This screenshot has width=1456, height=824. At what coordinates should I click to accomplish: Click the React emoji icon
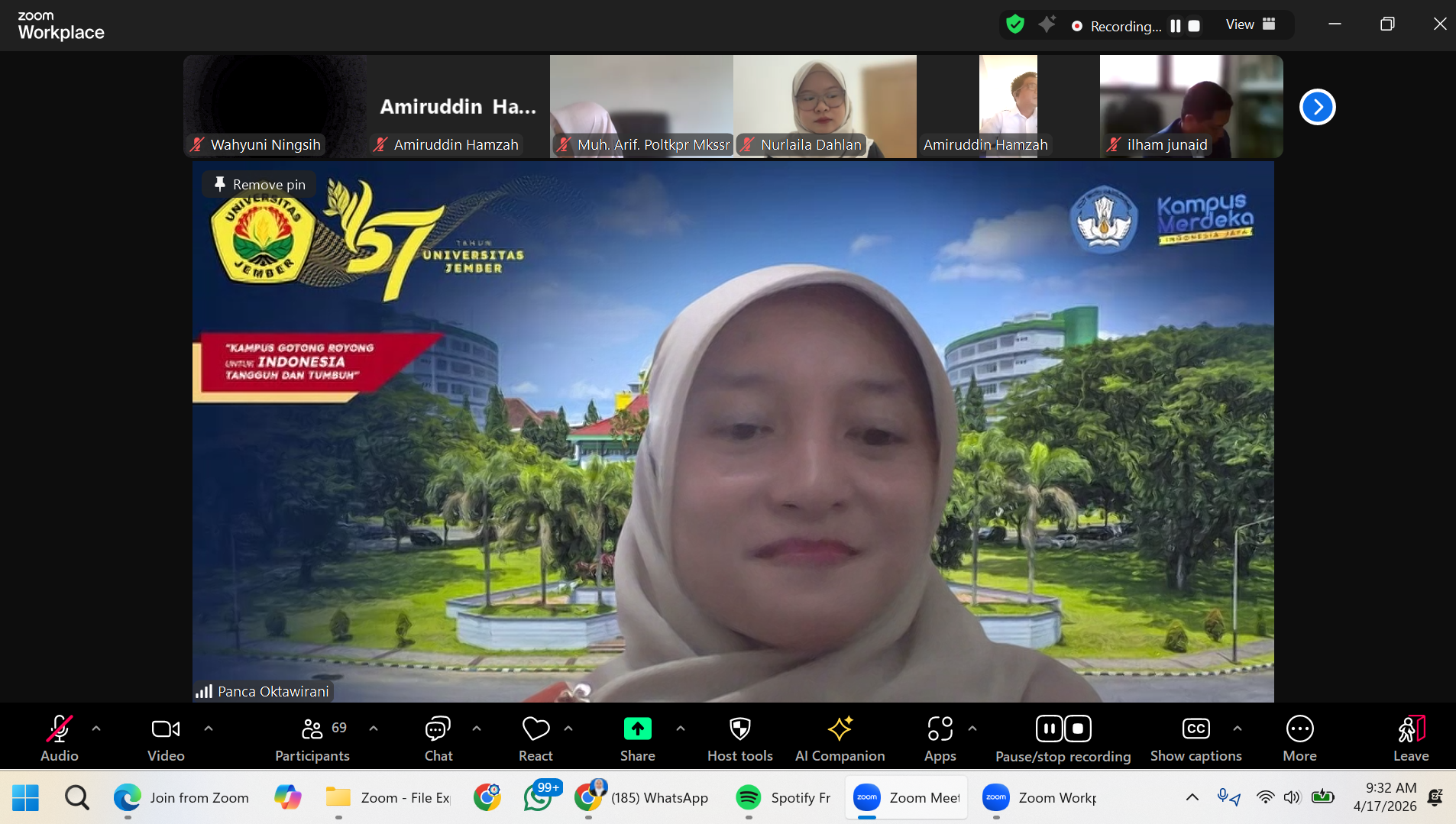point(535,729)
